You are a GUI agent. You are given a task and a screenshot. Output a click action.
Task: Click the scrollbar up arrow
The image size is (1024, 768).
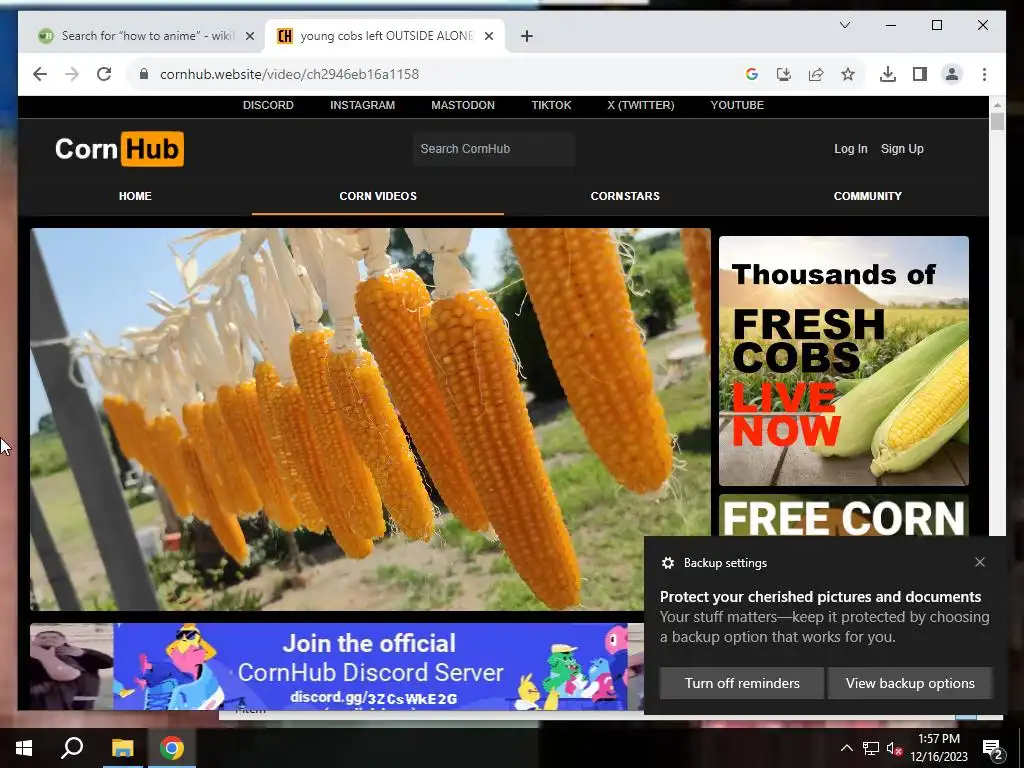point(997,104)
